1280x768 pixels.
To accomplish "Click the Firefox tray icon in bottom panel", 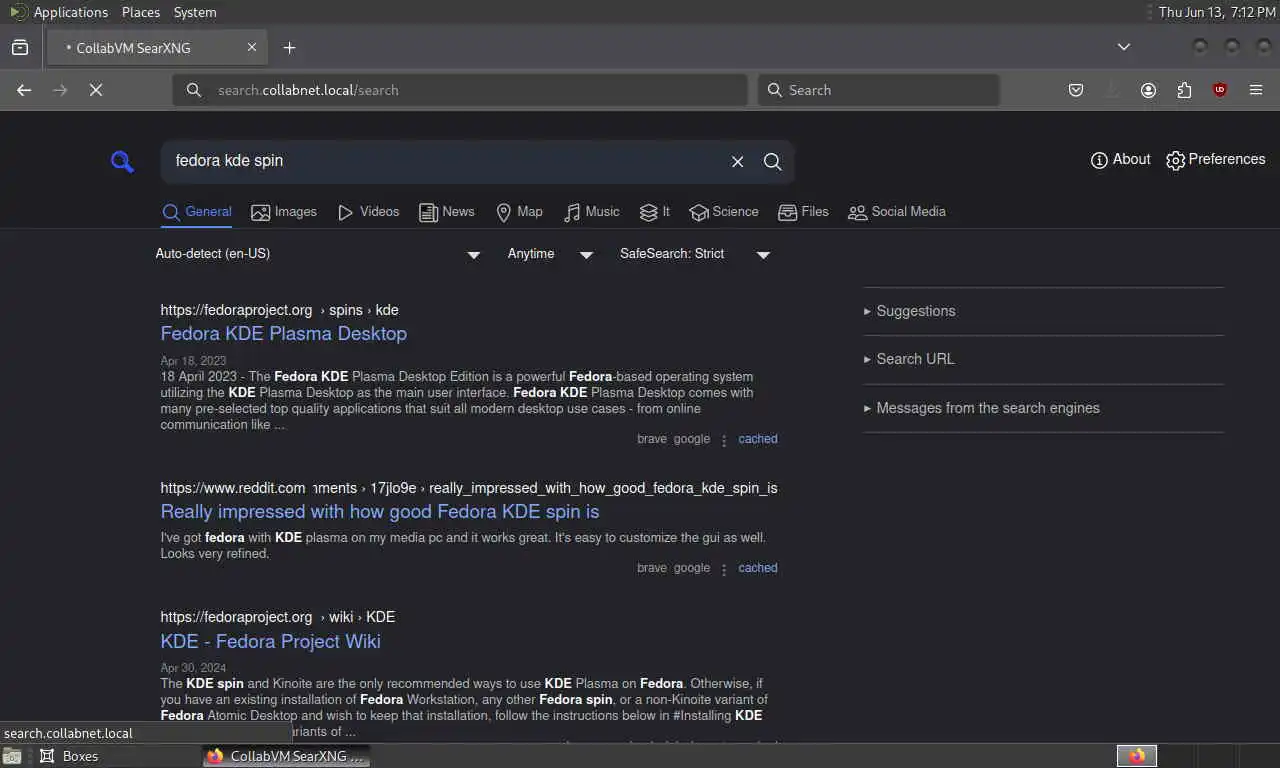I will [1137, 756].
